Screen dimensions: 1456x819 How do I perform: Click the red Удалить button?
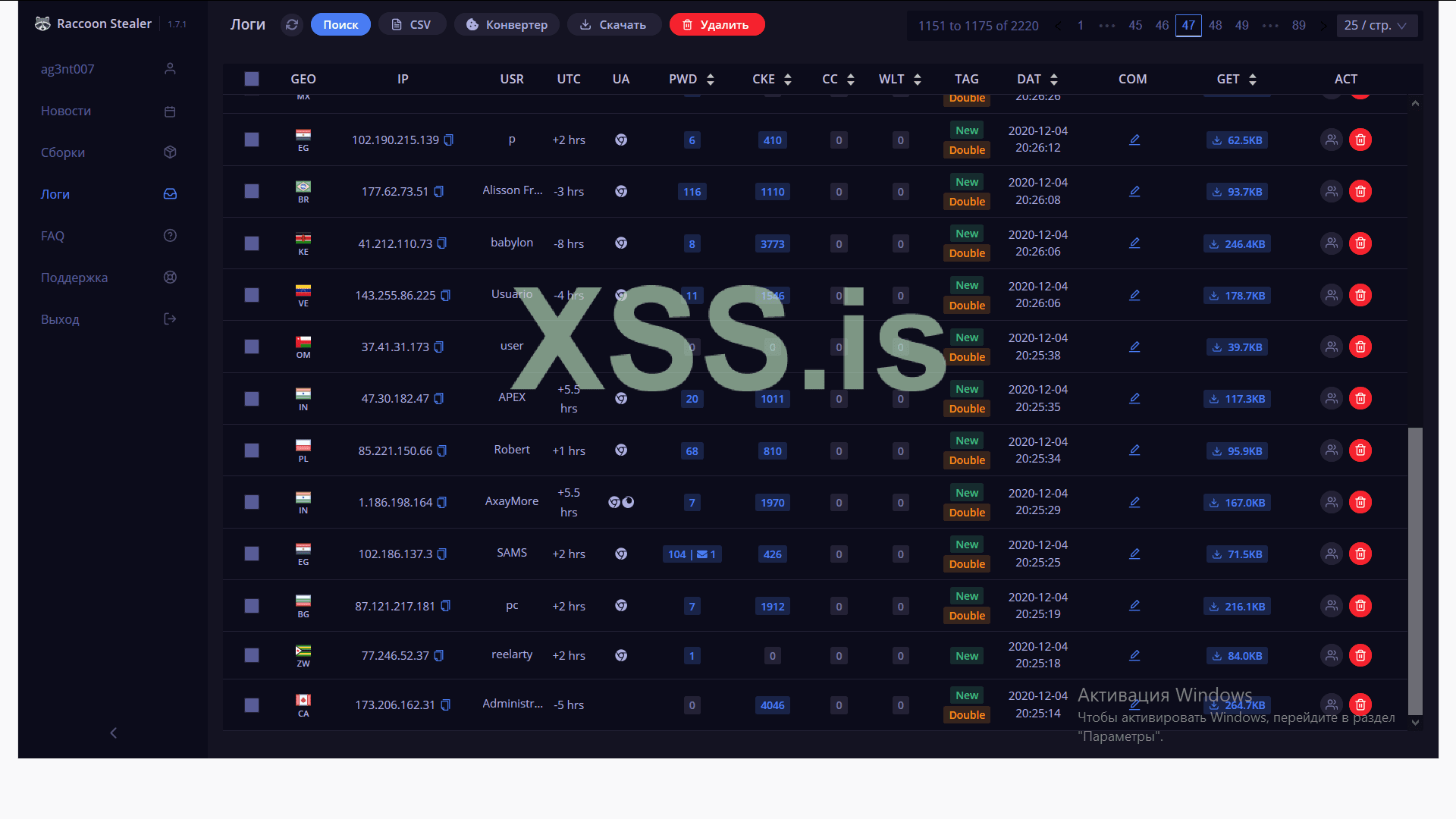click(717, 25)
